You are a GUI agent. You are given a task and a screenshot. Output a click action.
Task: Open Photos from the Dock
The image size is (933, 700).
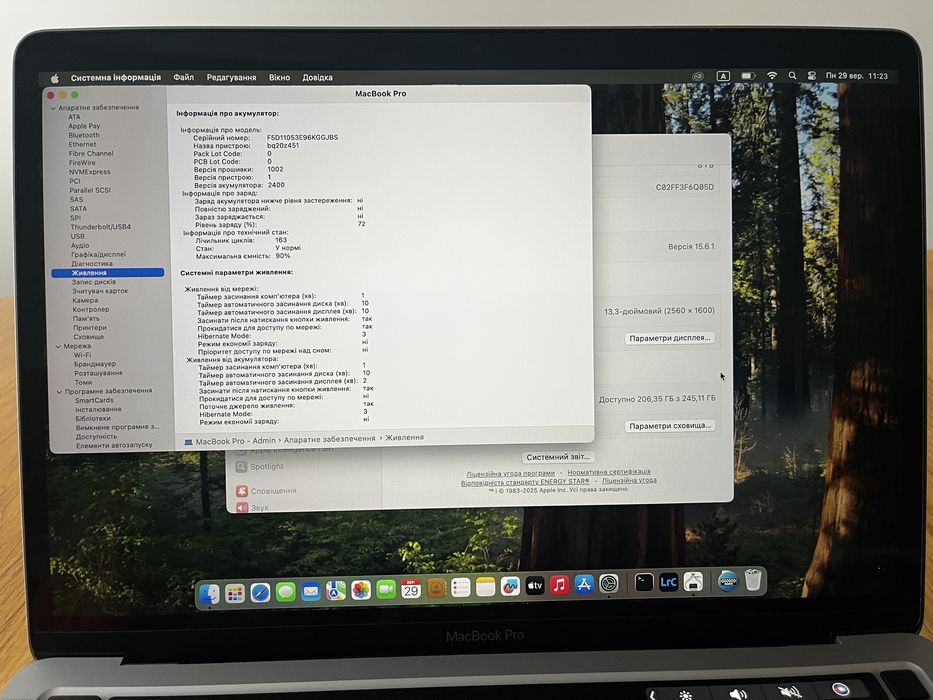click(361, 590)
